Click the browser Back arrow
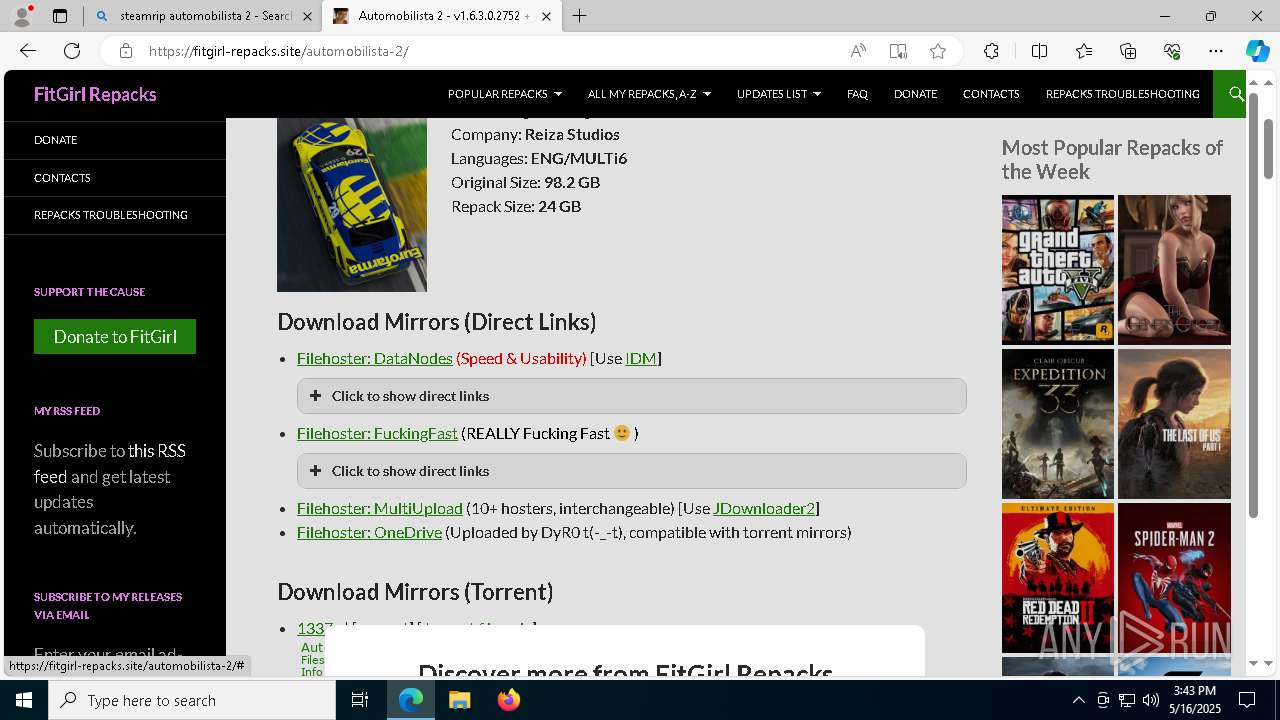The image size is (1280, 720). coord(28,51)
